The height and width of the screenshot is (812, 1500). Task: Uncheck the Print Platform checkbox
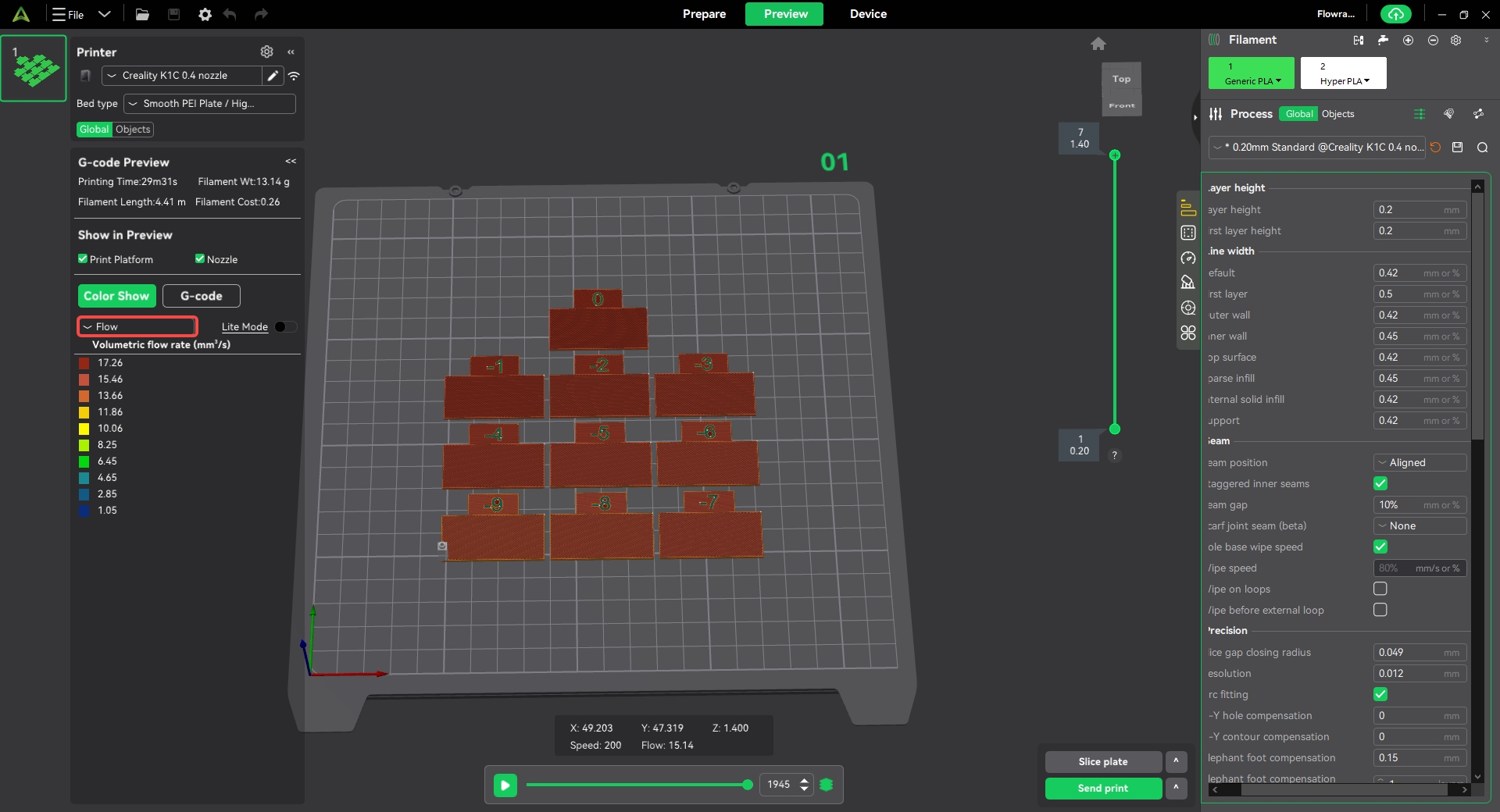click(83, 259)
